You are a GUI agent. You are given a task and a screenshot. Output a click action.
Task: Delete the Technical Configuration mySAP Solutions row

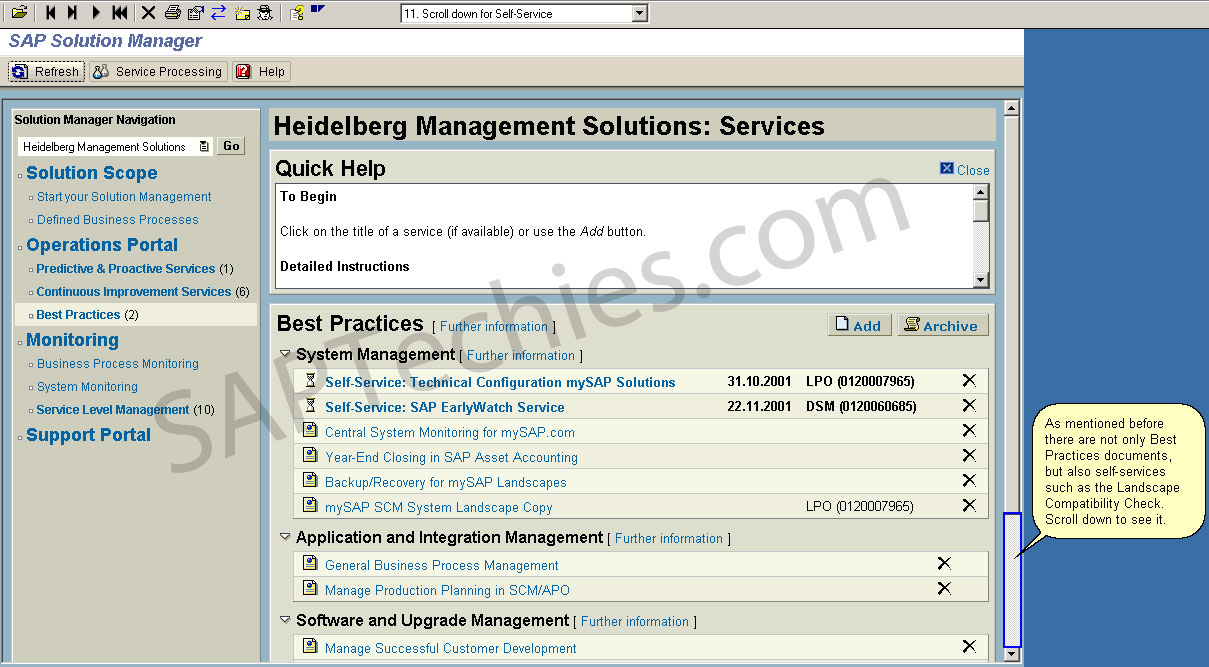point(968,380)
